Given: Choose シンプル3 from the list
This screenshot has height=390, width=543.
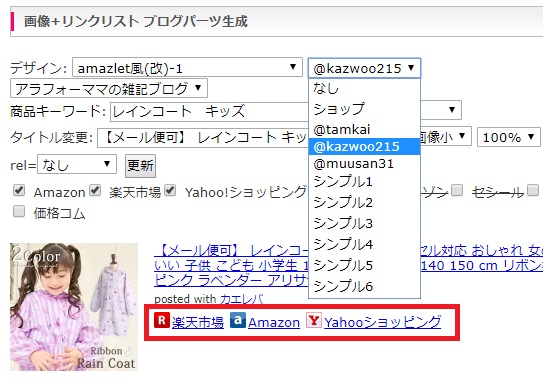Looking at the screenshot, I should point(364,223).
